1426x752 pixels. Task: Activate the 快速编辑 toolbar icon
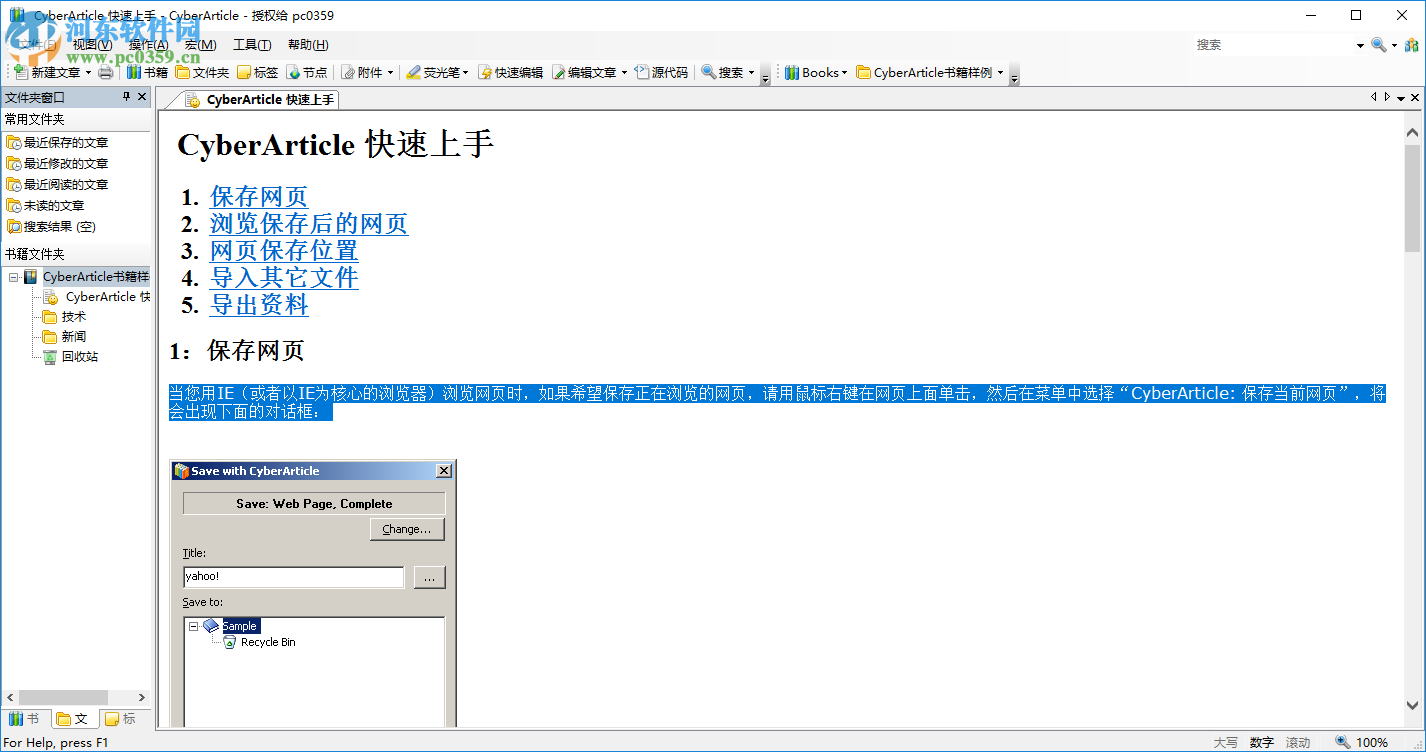(x=485, y=71)
